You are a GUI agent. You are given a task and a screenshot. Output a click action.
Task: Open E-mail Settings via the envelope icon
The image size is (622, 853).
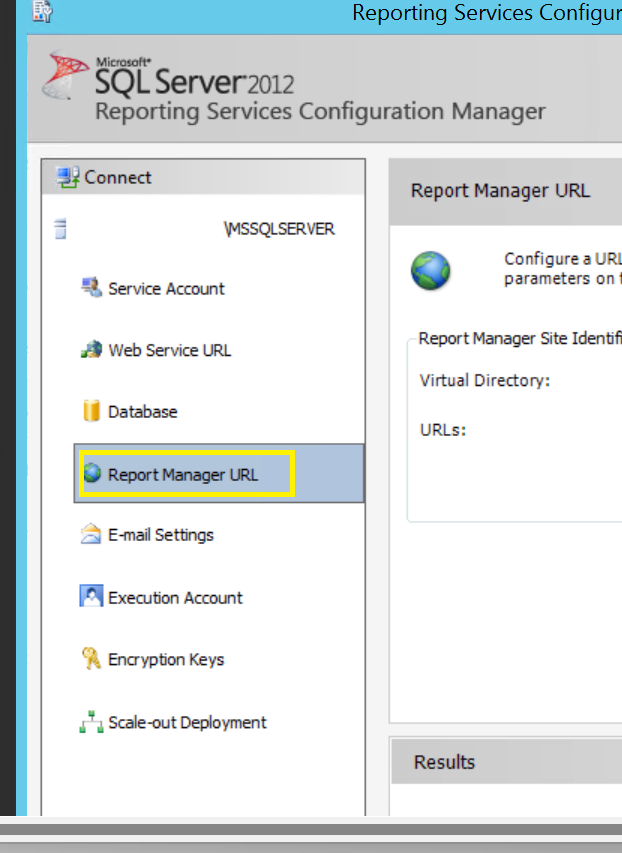(90, 534)
